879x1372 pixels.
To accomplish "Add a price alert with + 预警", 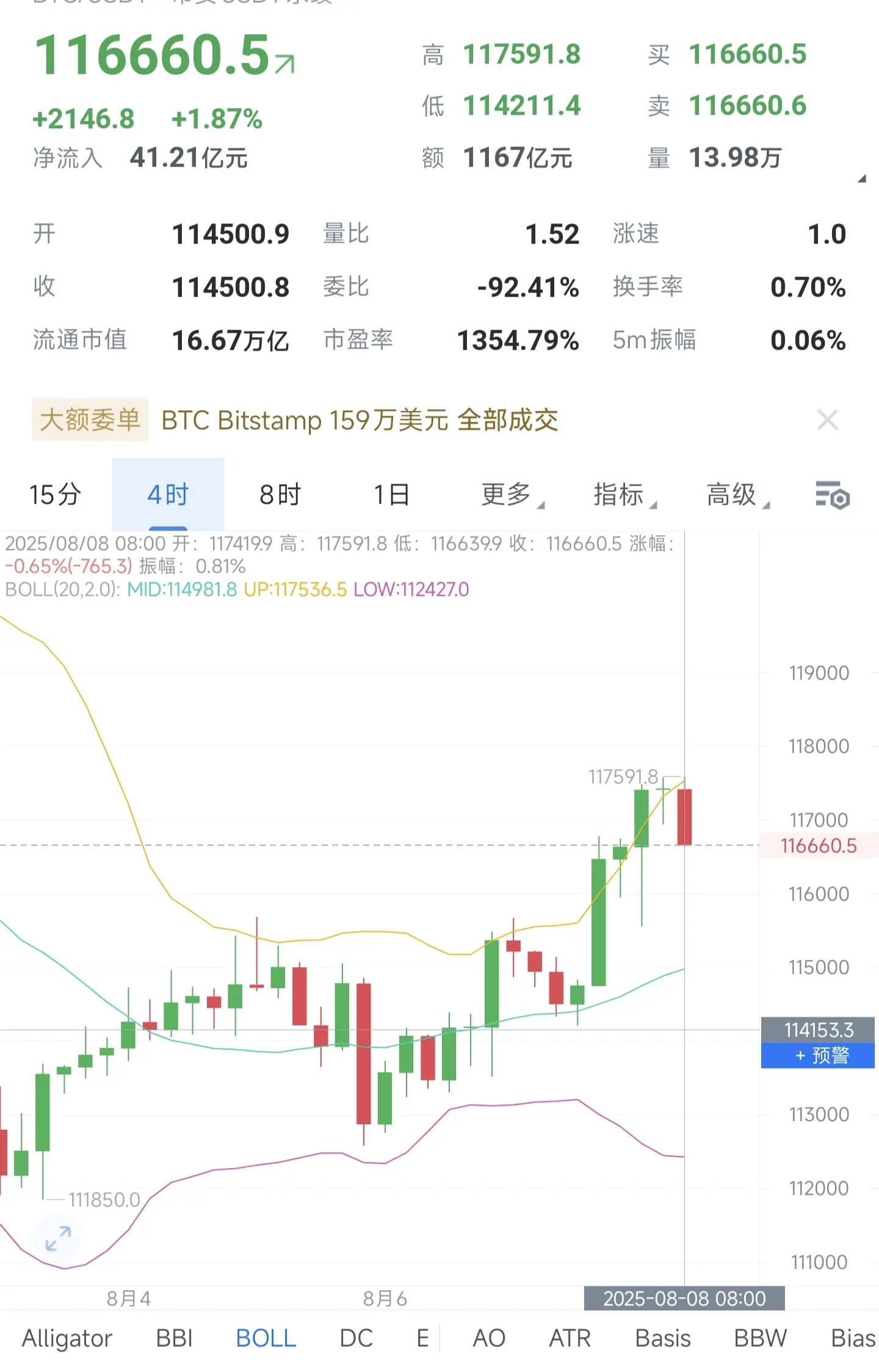I will (x=818, y=1055).
